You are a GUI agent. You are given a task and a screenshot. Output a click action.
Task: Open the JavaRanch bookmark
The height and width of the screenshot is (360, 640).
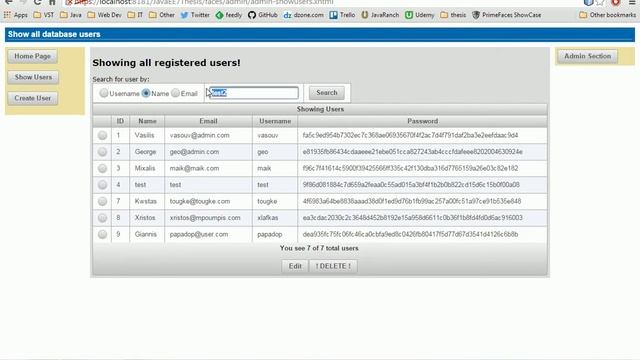(x=380, y=15)
